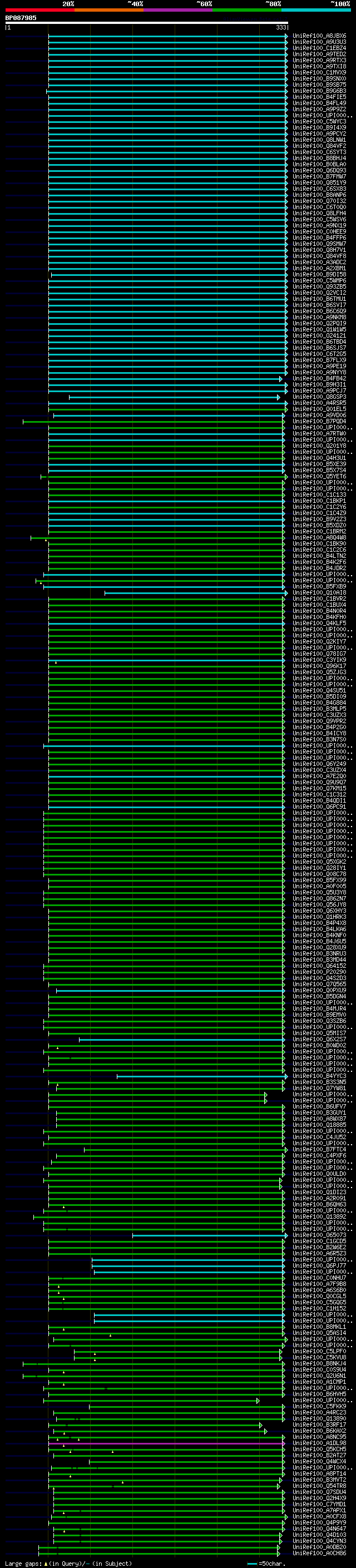Select hit UniRef100_C1MVX9
The height and width of the screenshot is (1568, 356).
pyautogui.click(x=319, y=72)
